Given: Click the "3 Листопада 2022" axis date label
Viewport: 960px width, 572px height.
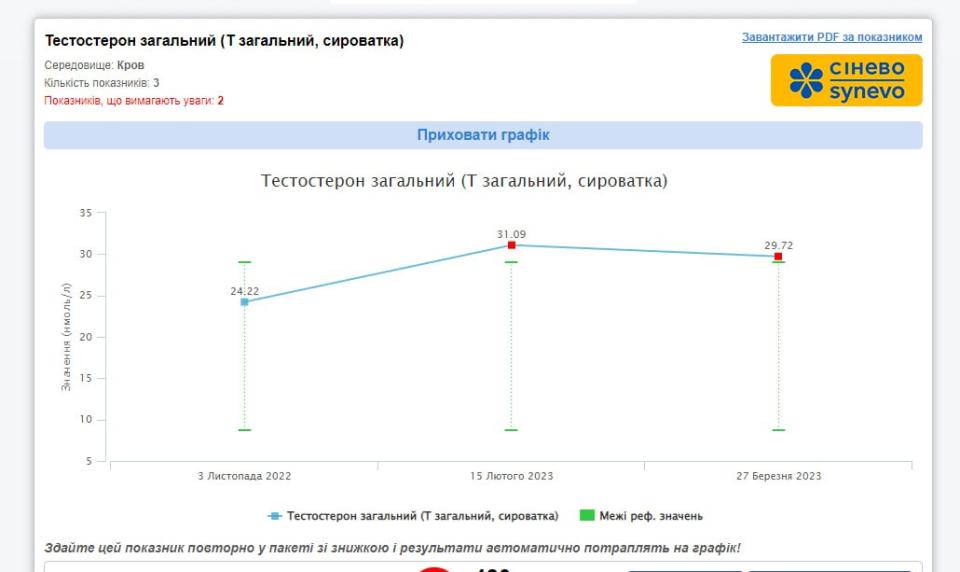Looking at the screenshot, I should [x=244, y=476].
